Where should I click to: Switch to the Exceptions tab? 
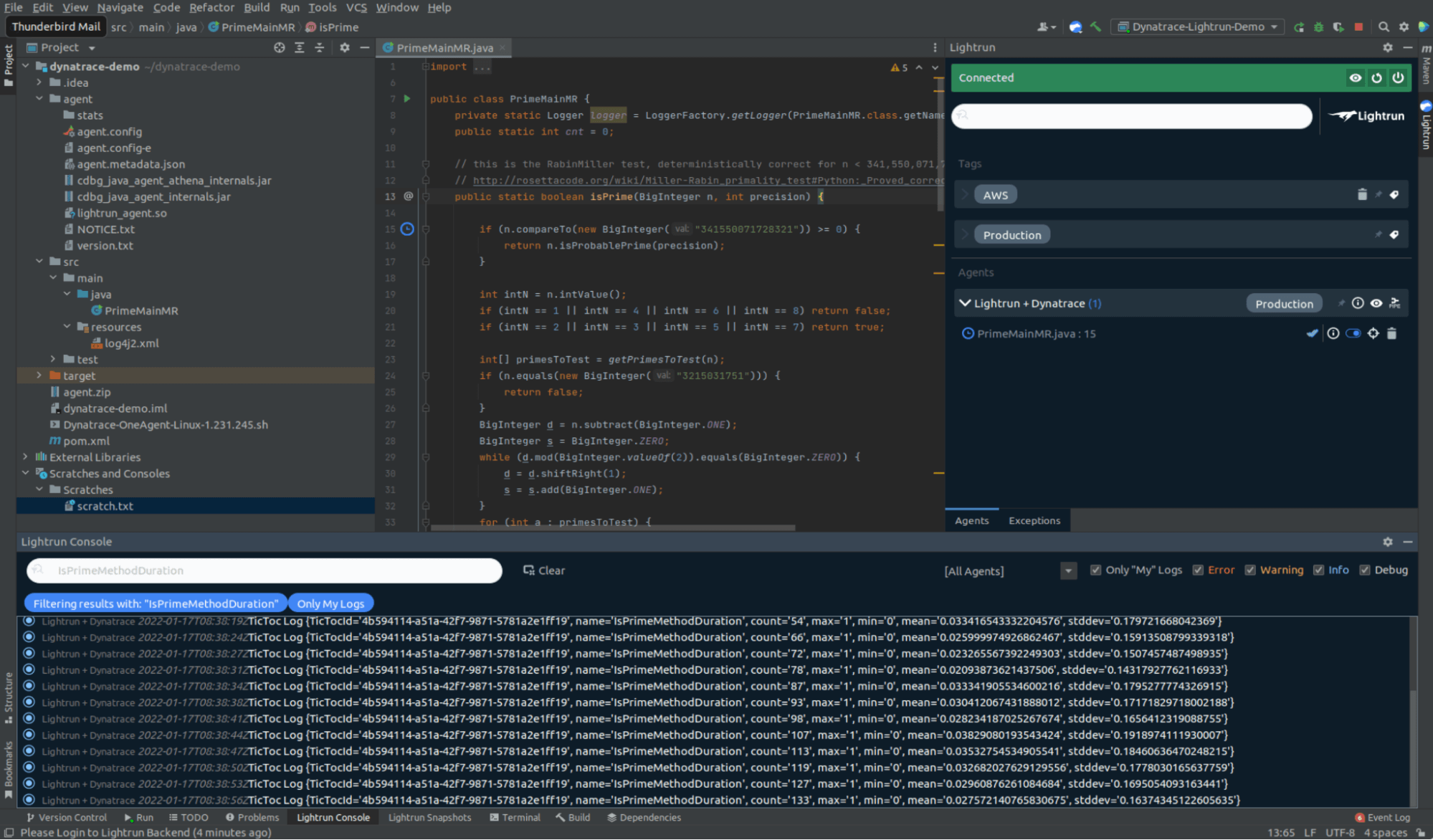point(1034,521)
